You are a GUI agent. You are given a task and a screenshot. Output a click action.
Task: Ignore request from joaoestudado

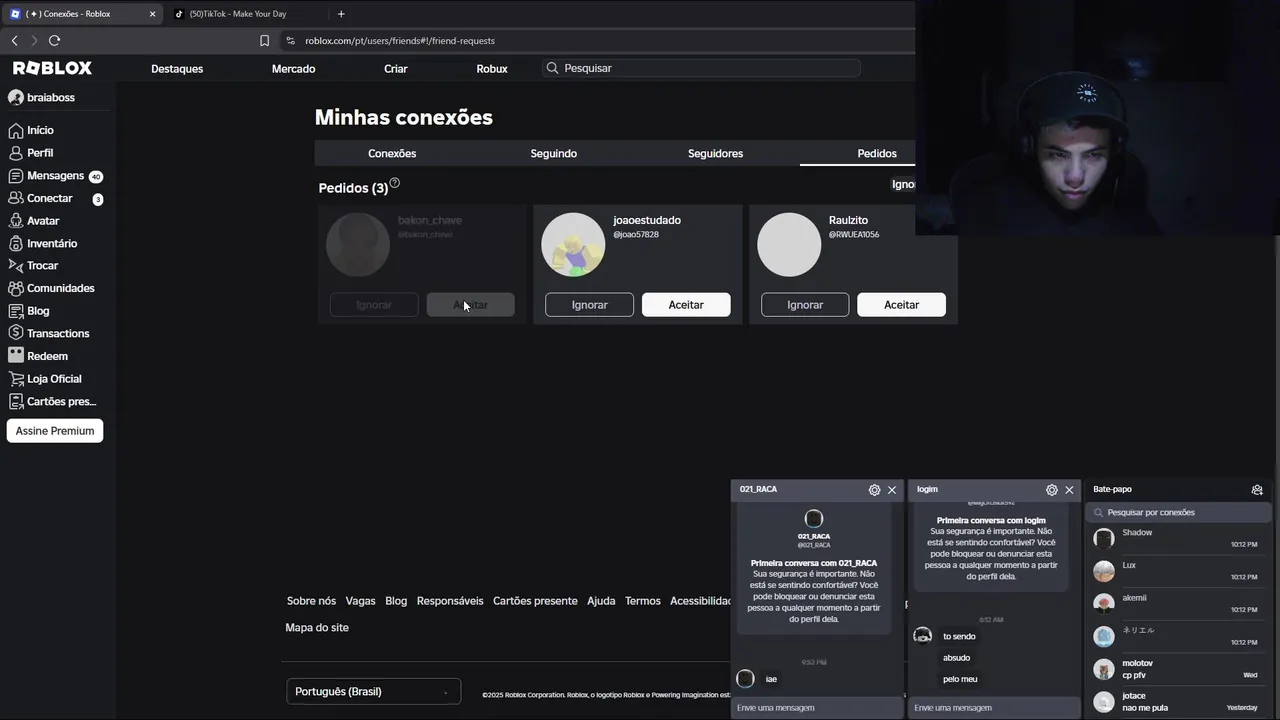589,305
